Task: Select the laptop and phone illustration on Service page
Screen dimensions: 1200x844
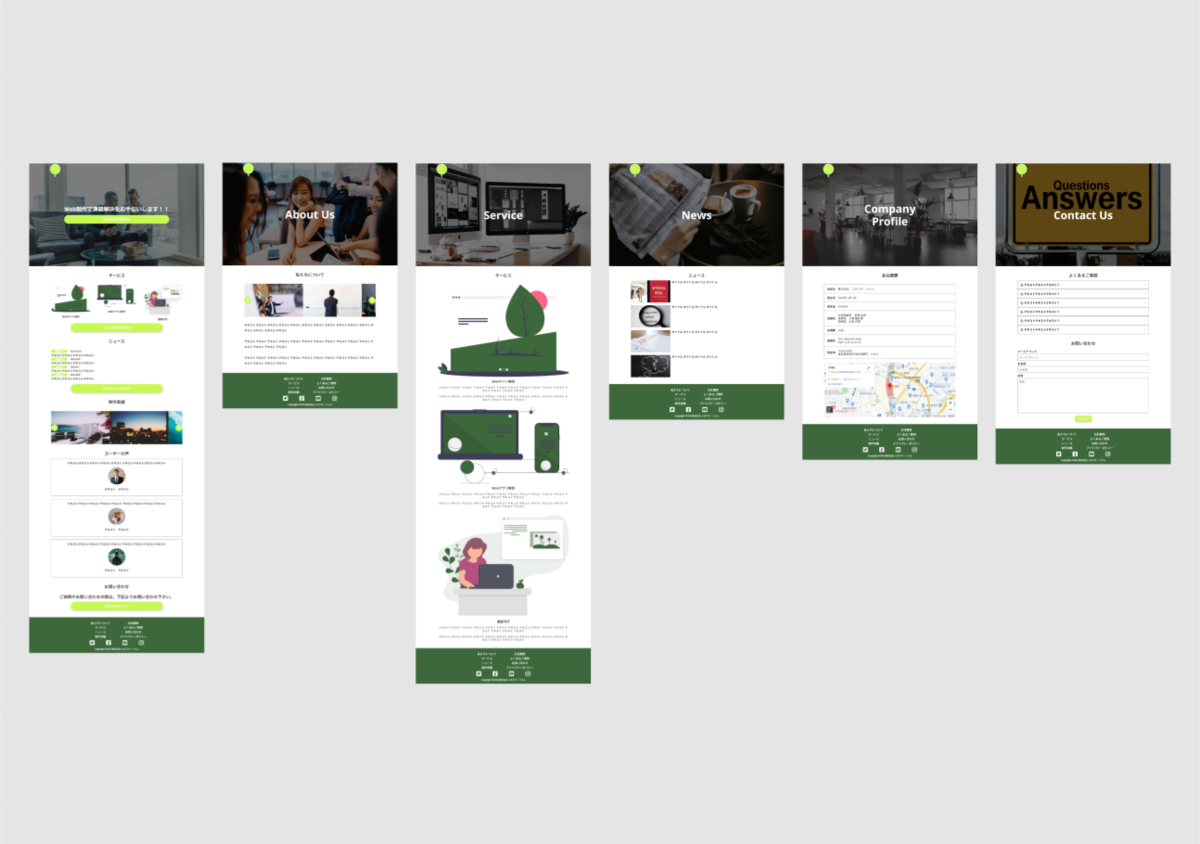Action: pos(503,446)
